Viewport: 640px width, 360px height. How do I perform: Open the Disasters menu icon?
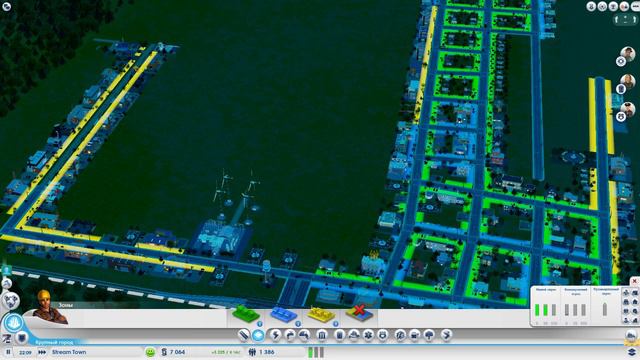[x=447, y=335]
